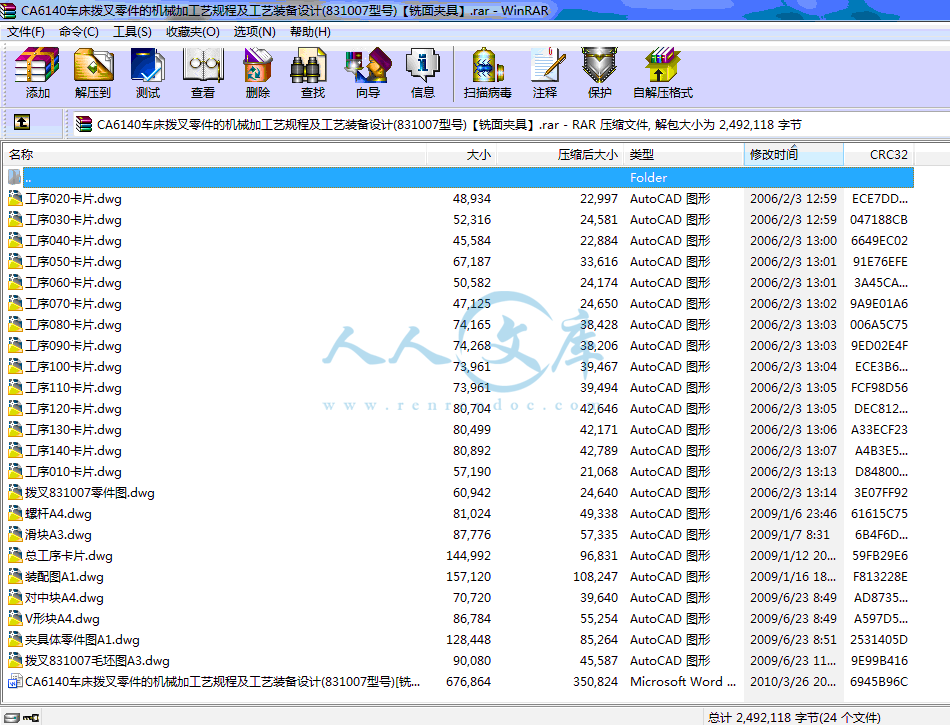Select file 拨叉831007毛坯图A3.dwg
The image size is (950, 725).
click(x=98, y=660)
